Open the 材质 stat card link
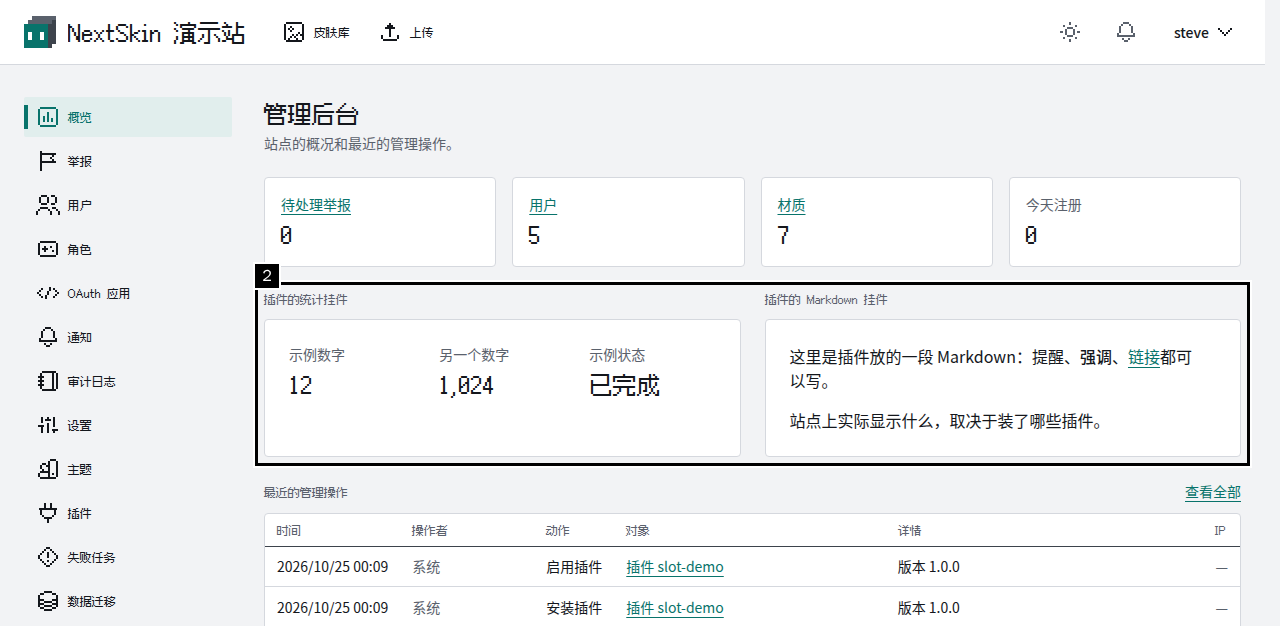 (x=792, y=205)
